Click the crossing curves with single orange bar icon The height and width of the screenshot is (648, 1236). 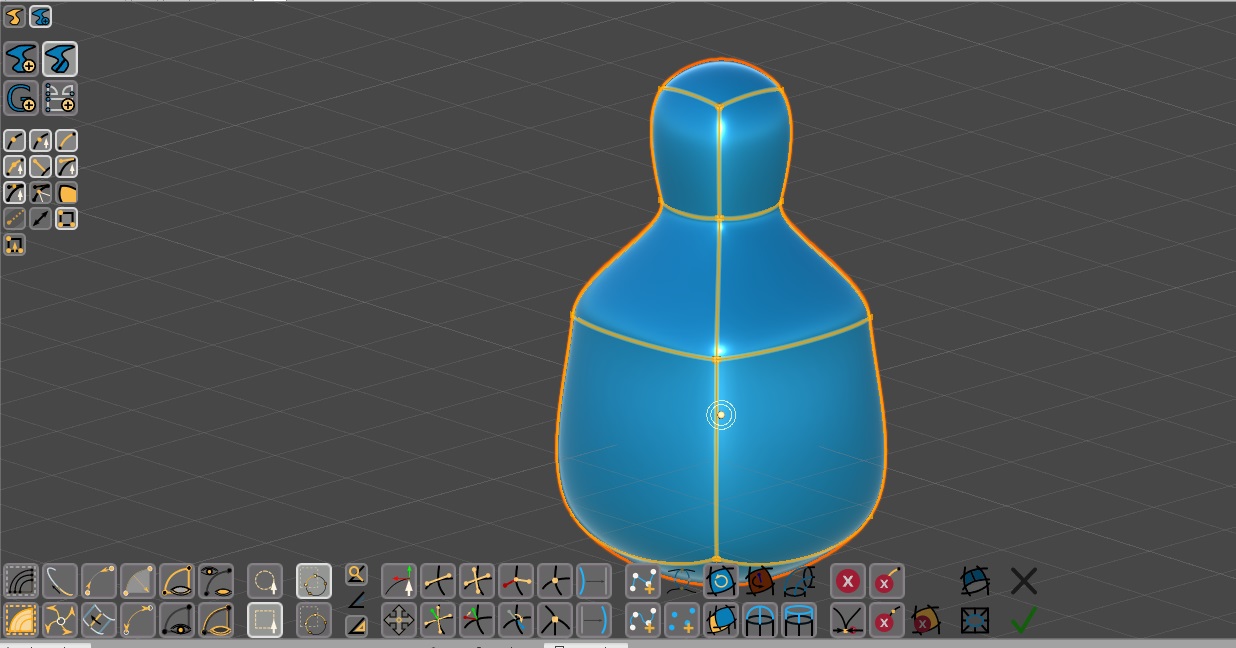point(437,581)
